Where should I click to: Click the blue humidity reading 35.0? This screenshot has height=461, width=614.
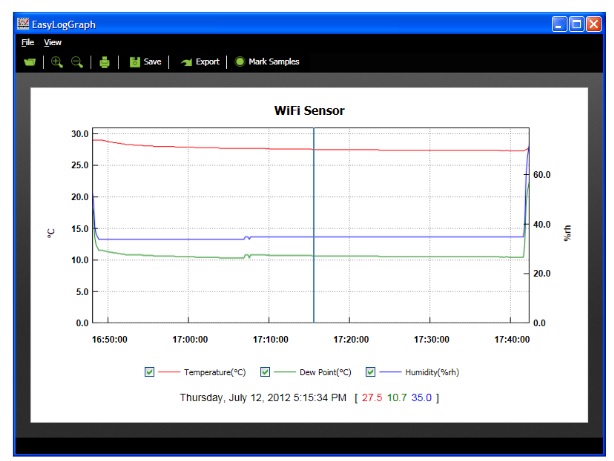click(421, 398)
